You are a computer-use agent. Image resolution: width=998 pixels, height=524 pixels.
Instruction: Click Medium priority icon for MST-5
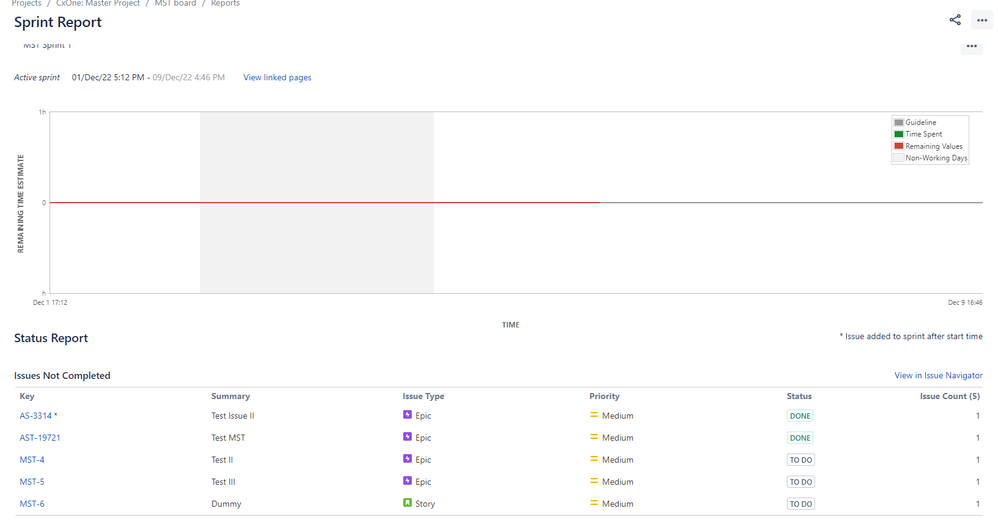pos(594,481)
